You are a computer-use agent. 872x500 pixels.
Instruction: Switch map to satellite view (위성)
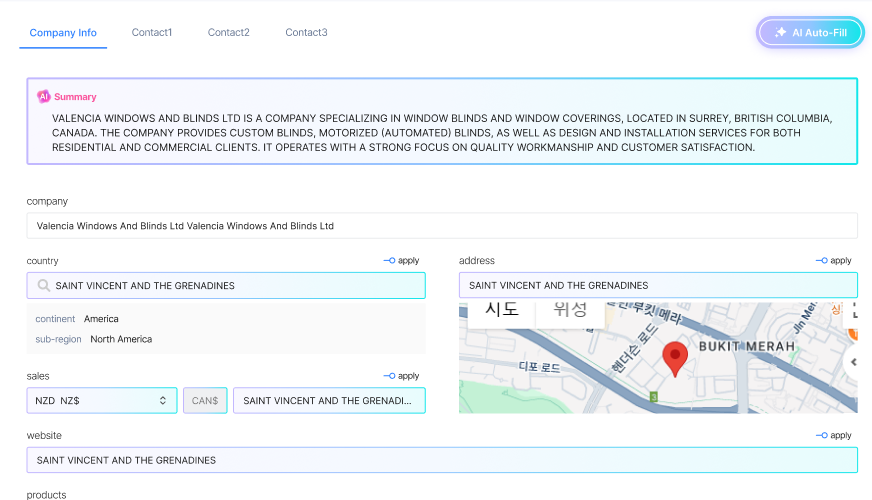[571, 311]
